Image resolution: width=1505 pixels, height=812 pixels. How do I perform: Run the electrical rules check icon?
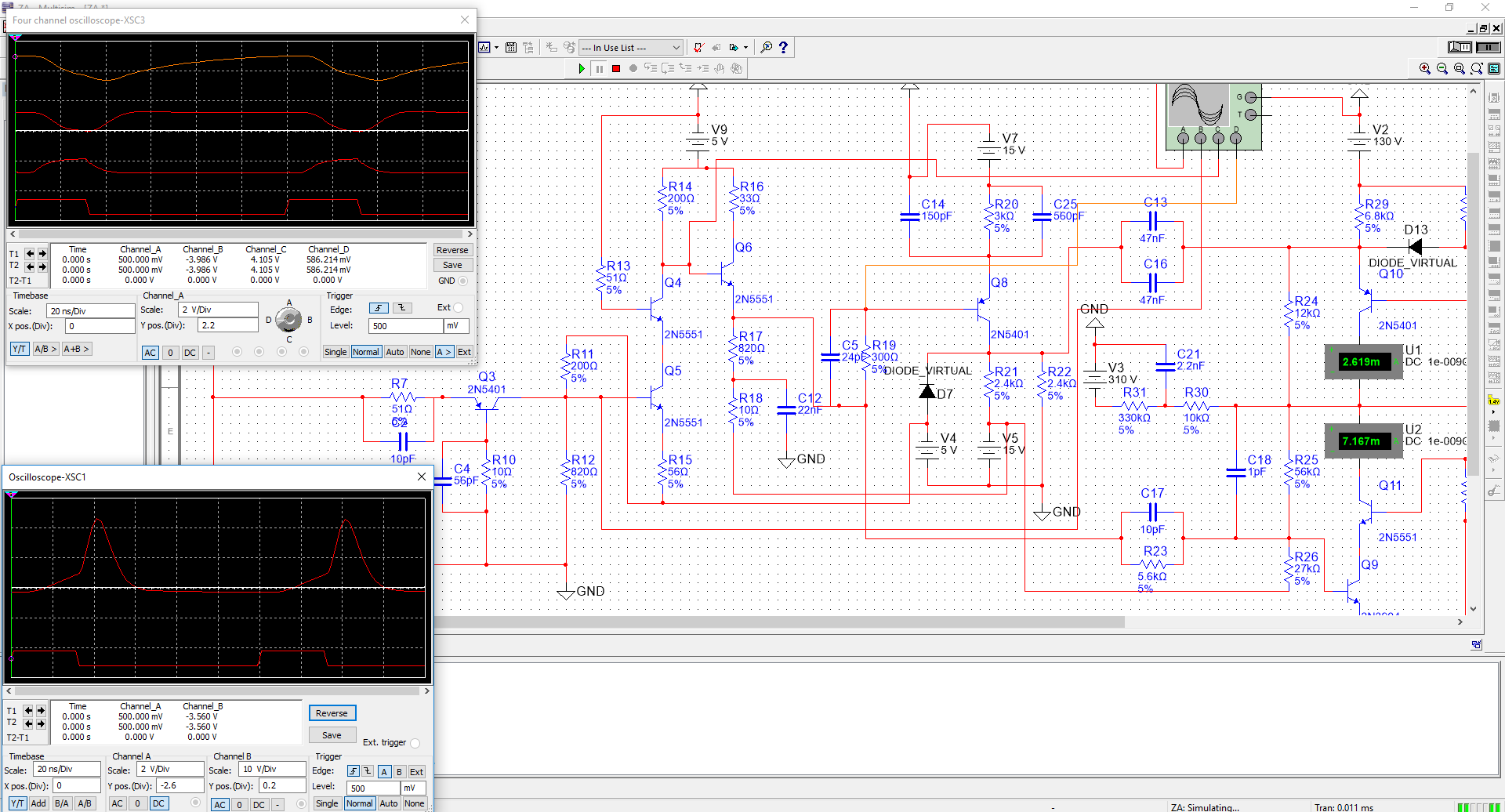click(698, 48)
